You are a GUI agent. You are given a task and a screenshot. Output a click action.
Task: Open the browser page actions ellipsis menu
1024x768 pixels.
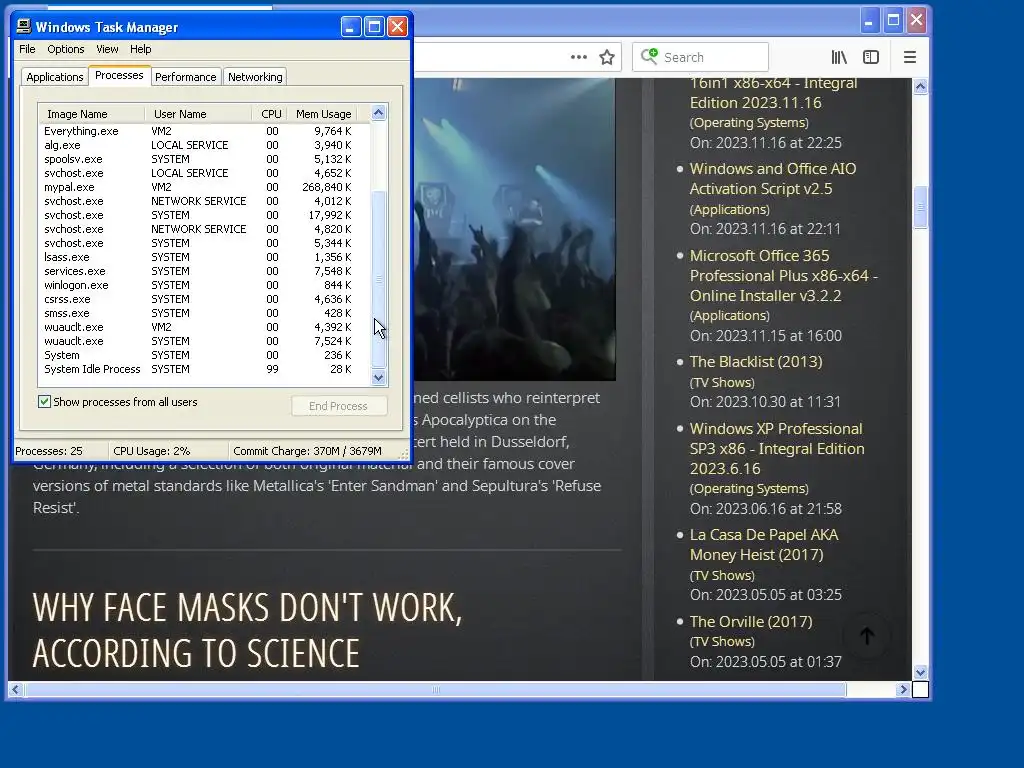579,57
